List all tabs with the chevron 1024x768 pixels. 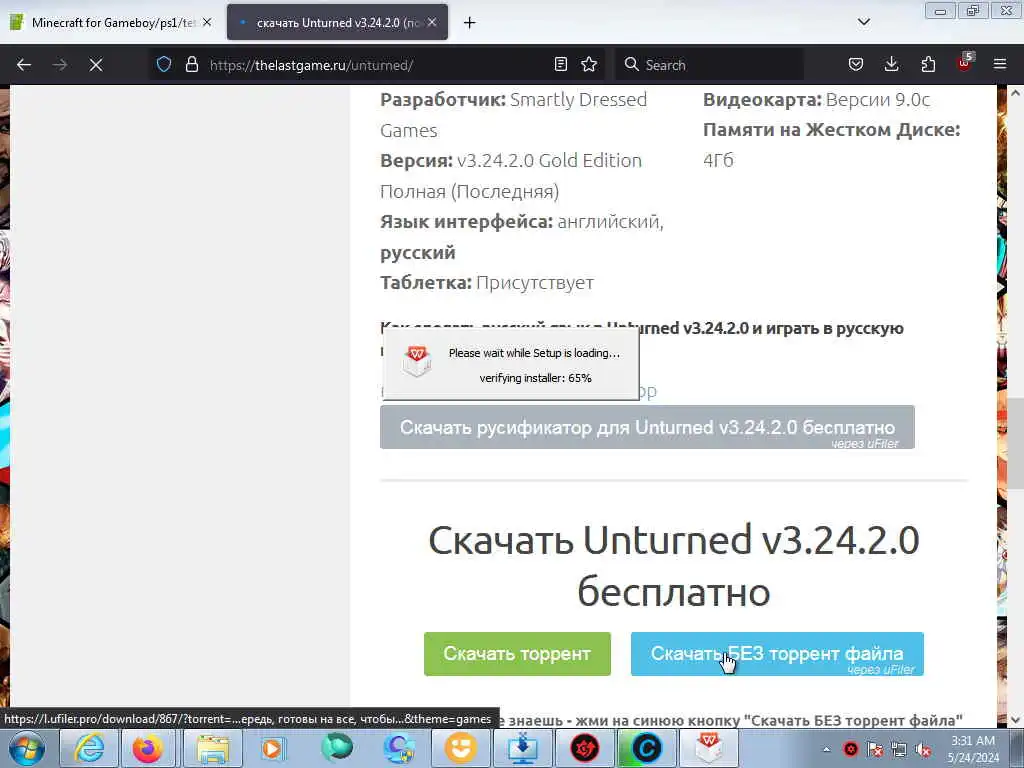863,22
